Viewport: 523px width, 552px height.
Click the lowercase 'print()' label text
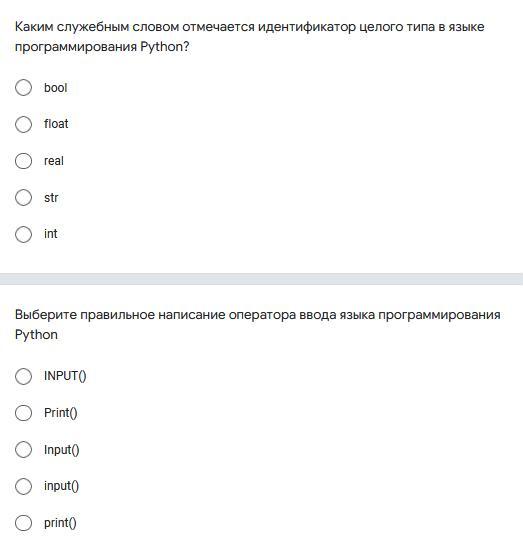click(x=60, y=523)
